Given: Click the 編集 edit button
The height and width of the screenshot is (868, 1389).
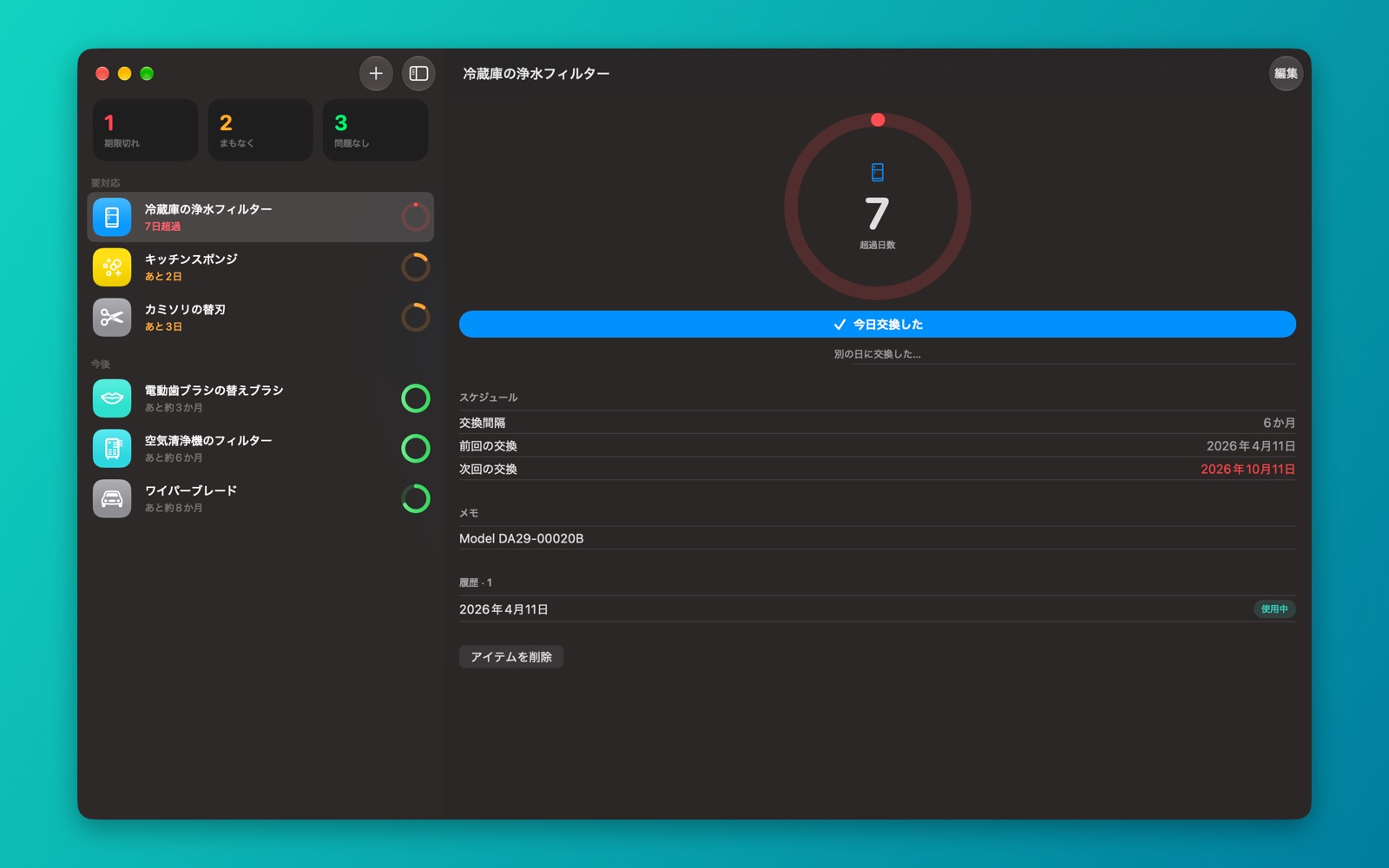Looking at the screenshot, I should point(1286,74).
